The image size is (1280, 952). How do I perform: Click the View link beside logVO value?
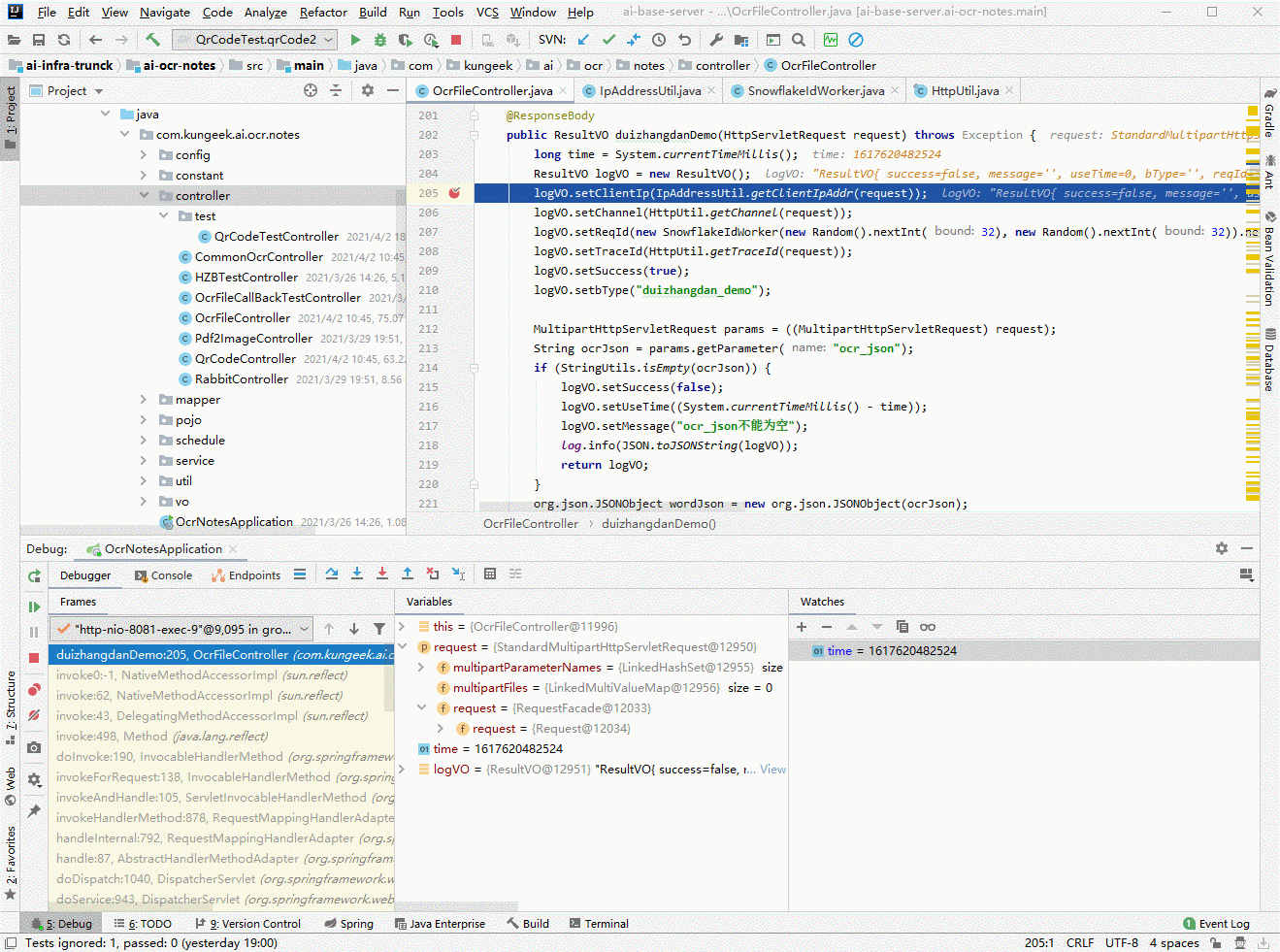[x=772, y=770]
